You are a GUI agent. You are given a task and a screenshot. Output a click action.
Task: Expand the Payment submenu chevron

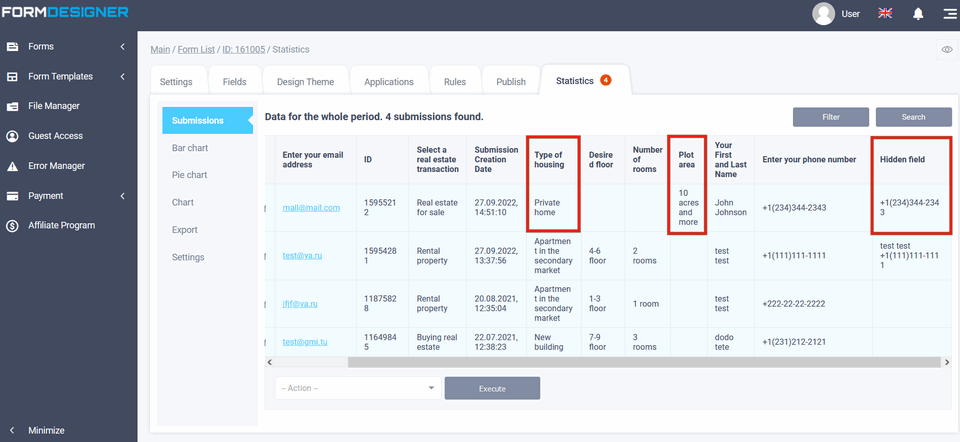[122, 196]
